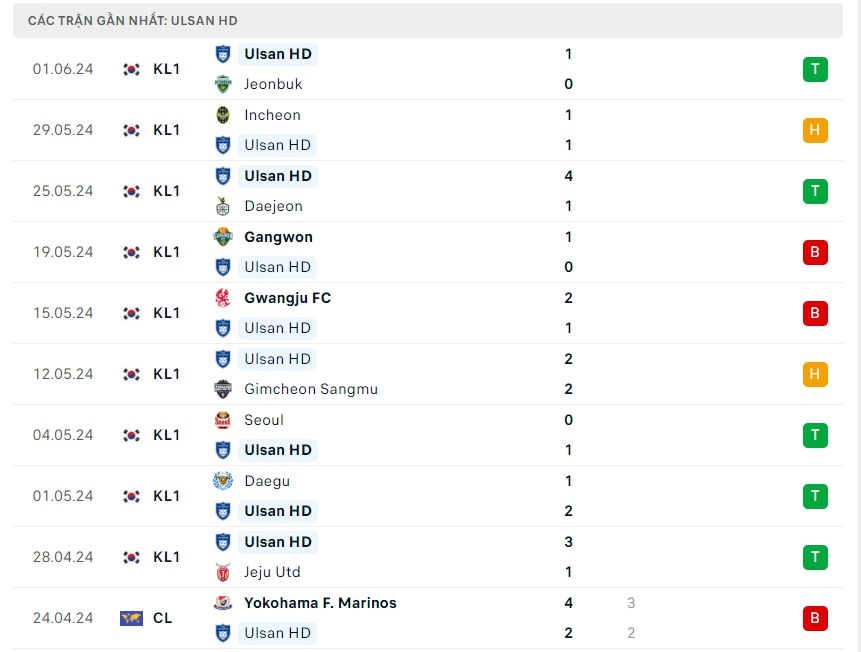This screenshot has height=652, width=861.
Task: Click the Daejeon team crest icon
Action: click(222, 206)
